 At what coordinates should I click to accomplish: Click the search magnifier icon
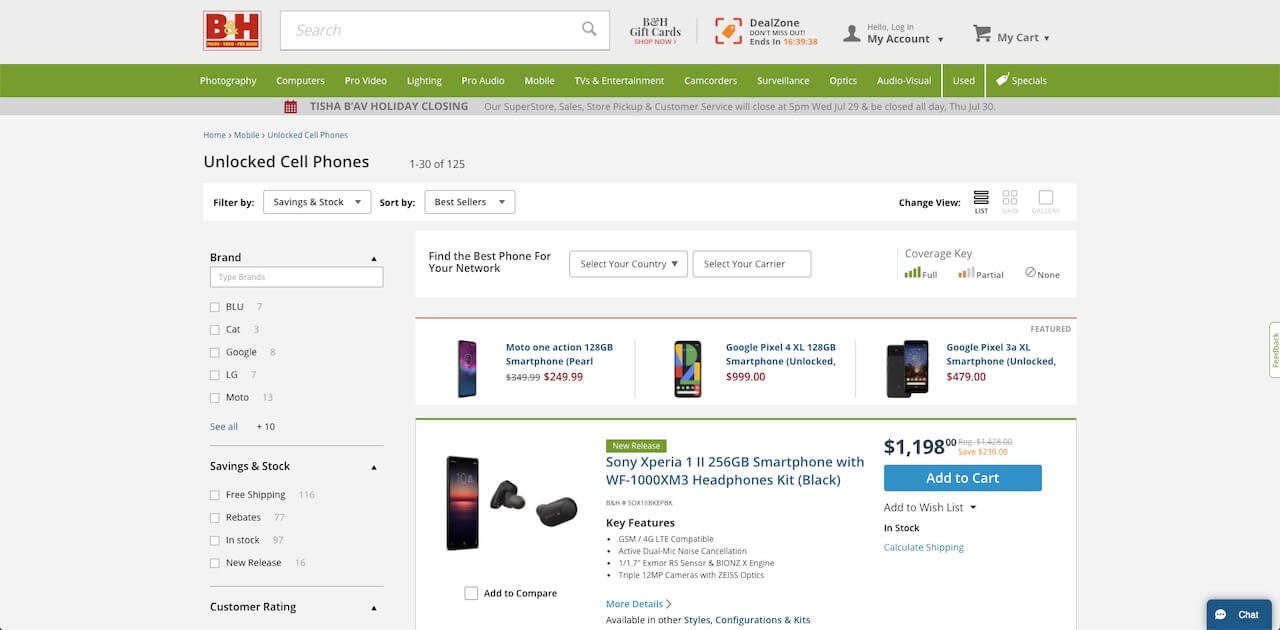pyautogui.click(x=589, y=29)
